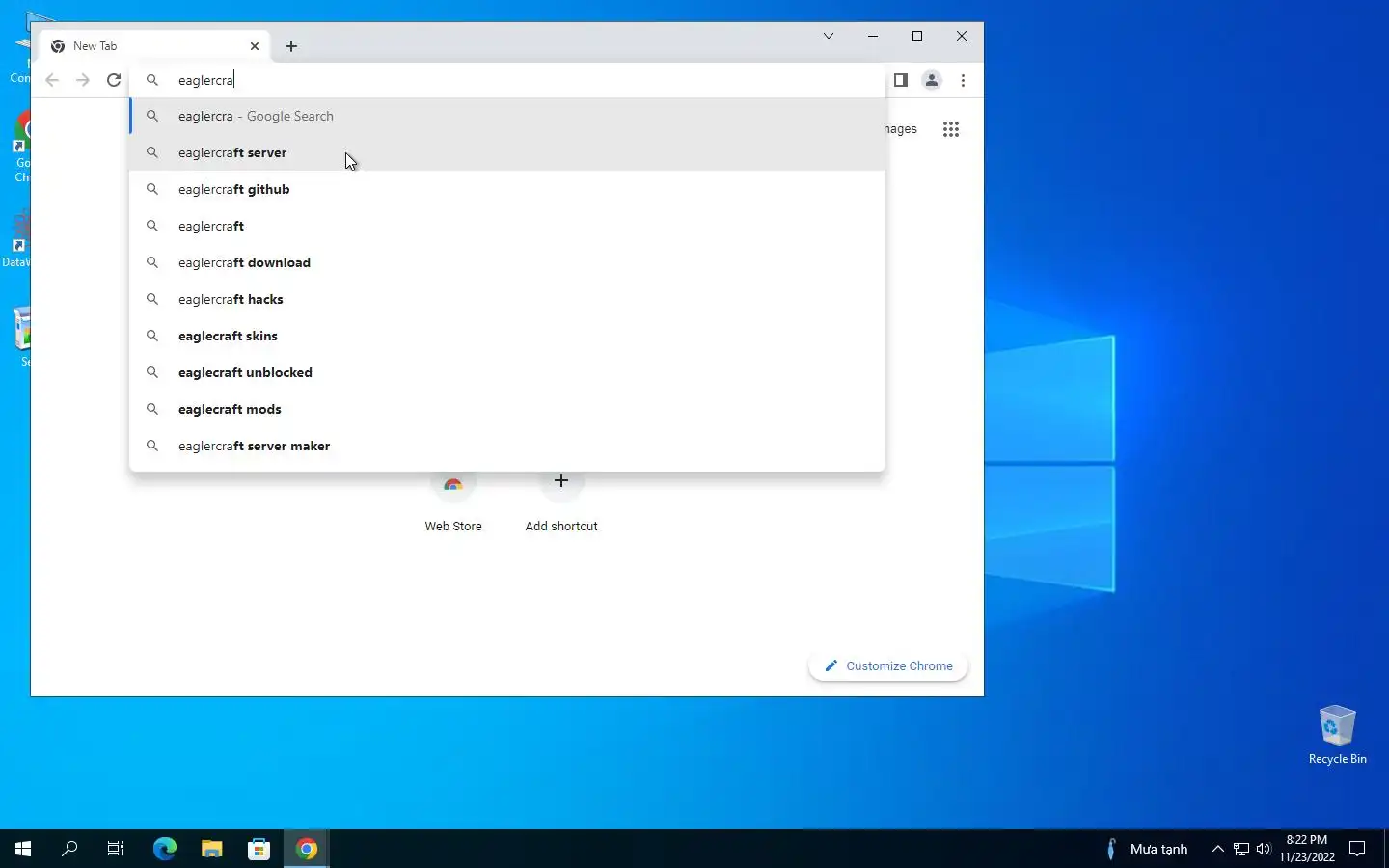Open the Web Store shortcut
Image resolution: width=1389 pixels, height=868 pixels.
pyautogui.click(x=453, y=502)
